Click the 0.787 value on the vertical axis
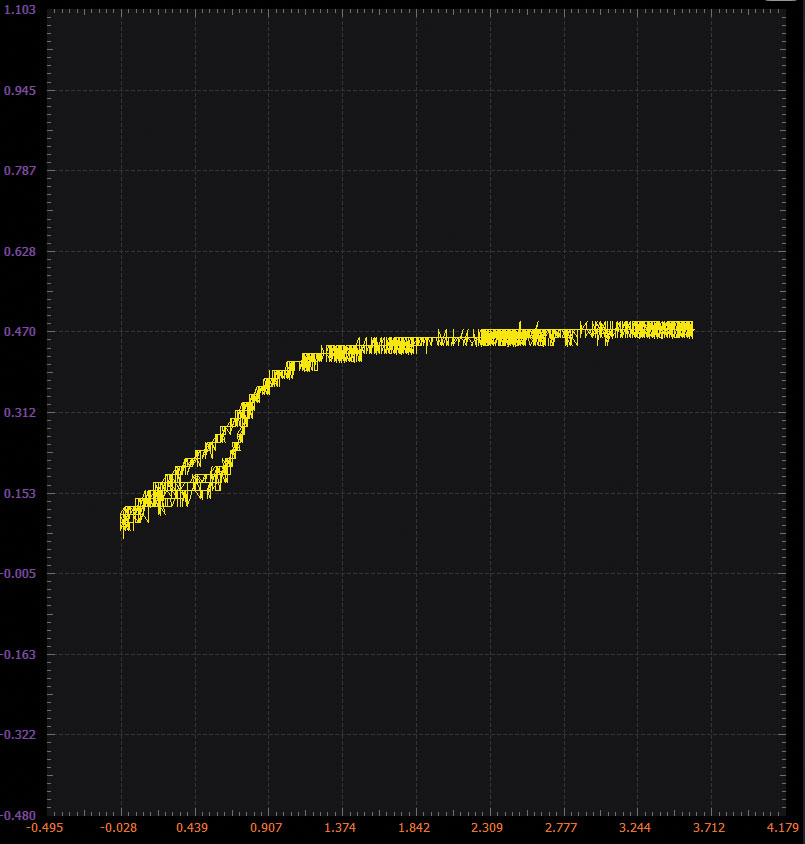Screen dimensions: 805x844 click(20, 171)
